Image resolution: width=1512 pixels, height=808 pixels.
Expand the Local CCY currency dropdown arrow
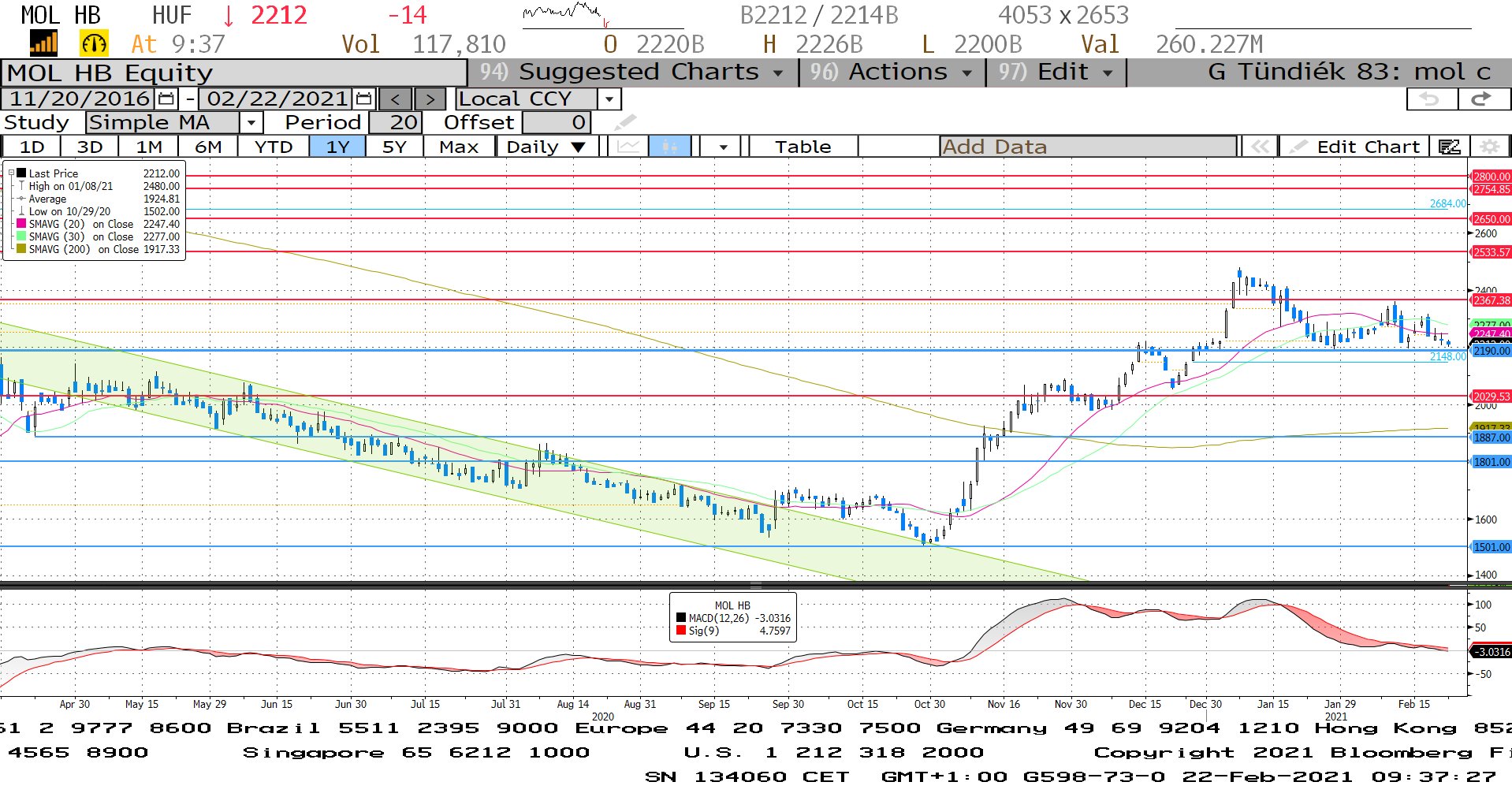pyautogui.click(x=609, y=99)
